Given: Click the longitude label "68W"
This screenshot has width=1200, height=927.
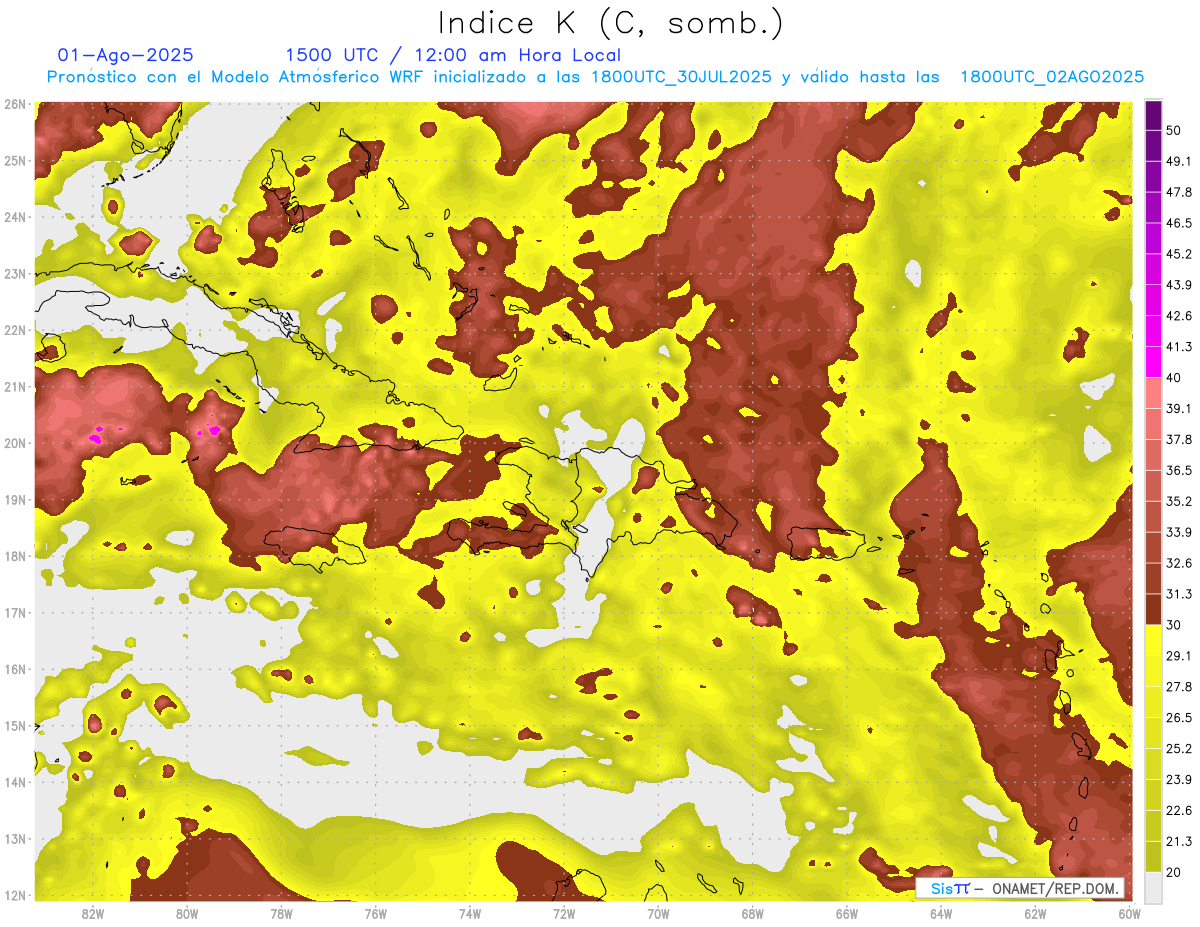Looking at the screenshot, I should click(x=753, y=913).
